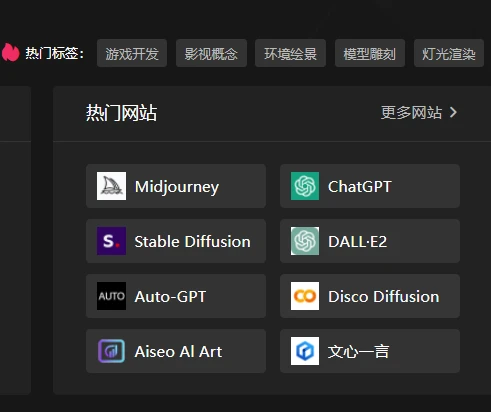This screenshot has width=491, height=412.
Task: Click the Disco Diffusion orange CO icon
Action: [x=305, y=296]
